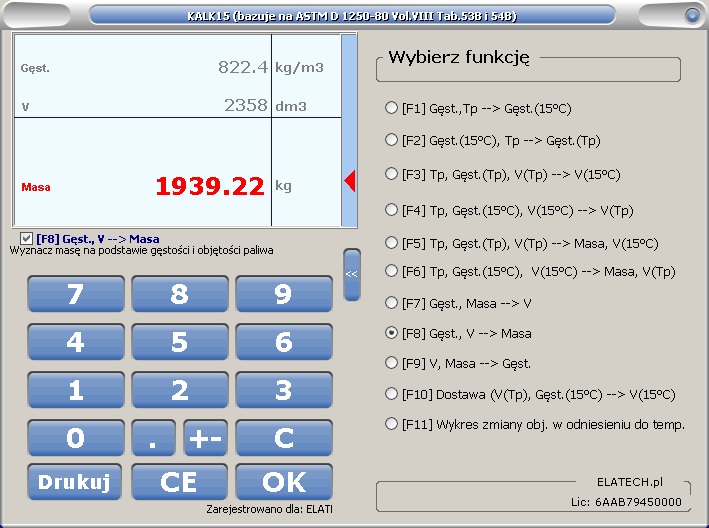This screenshot has width=709, height=528.
Task: Click the +- sign change key
Action: 205,438
